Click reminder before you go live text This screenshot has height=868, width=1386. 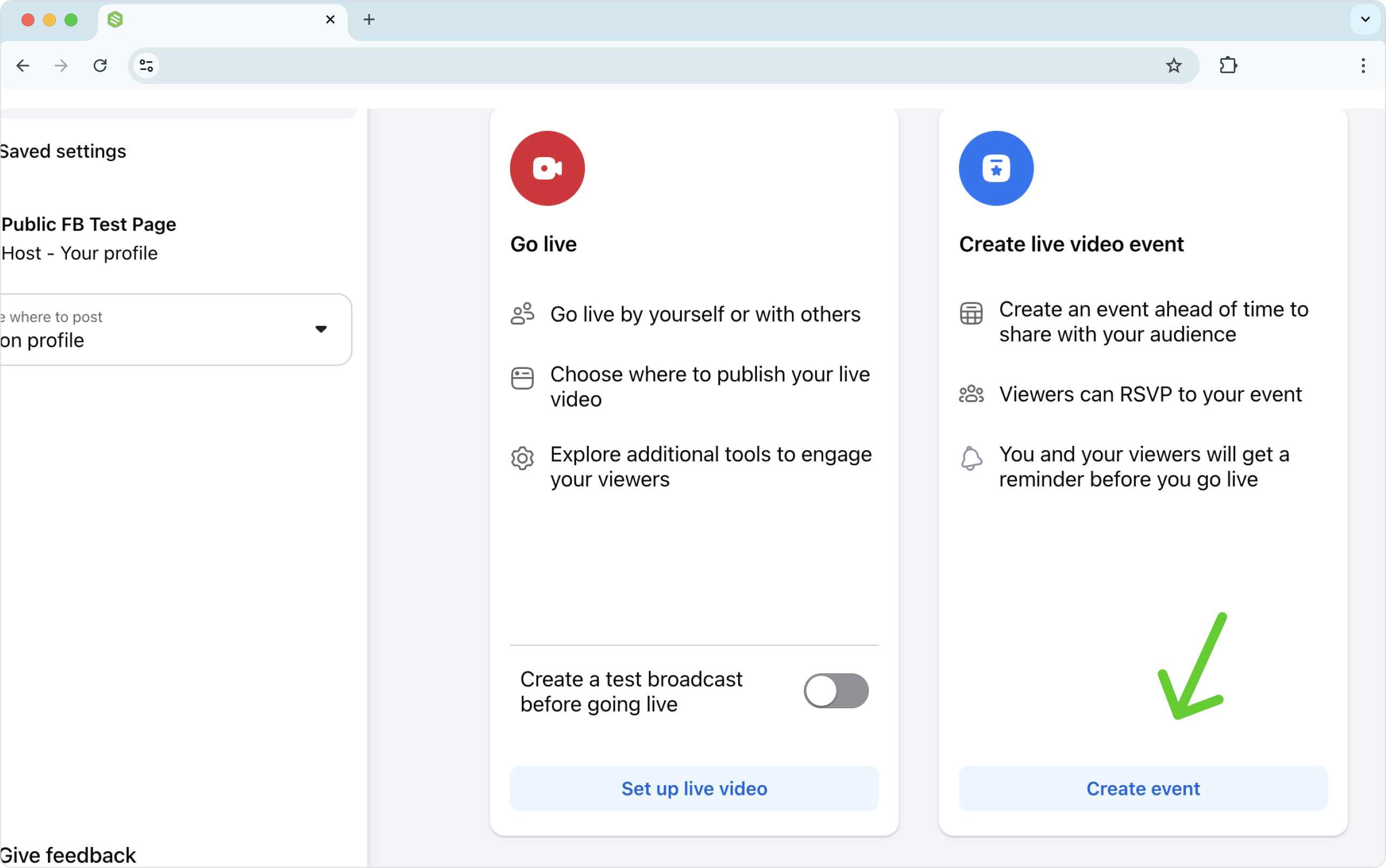(1128, 479)
